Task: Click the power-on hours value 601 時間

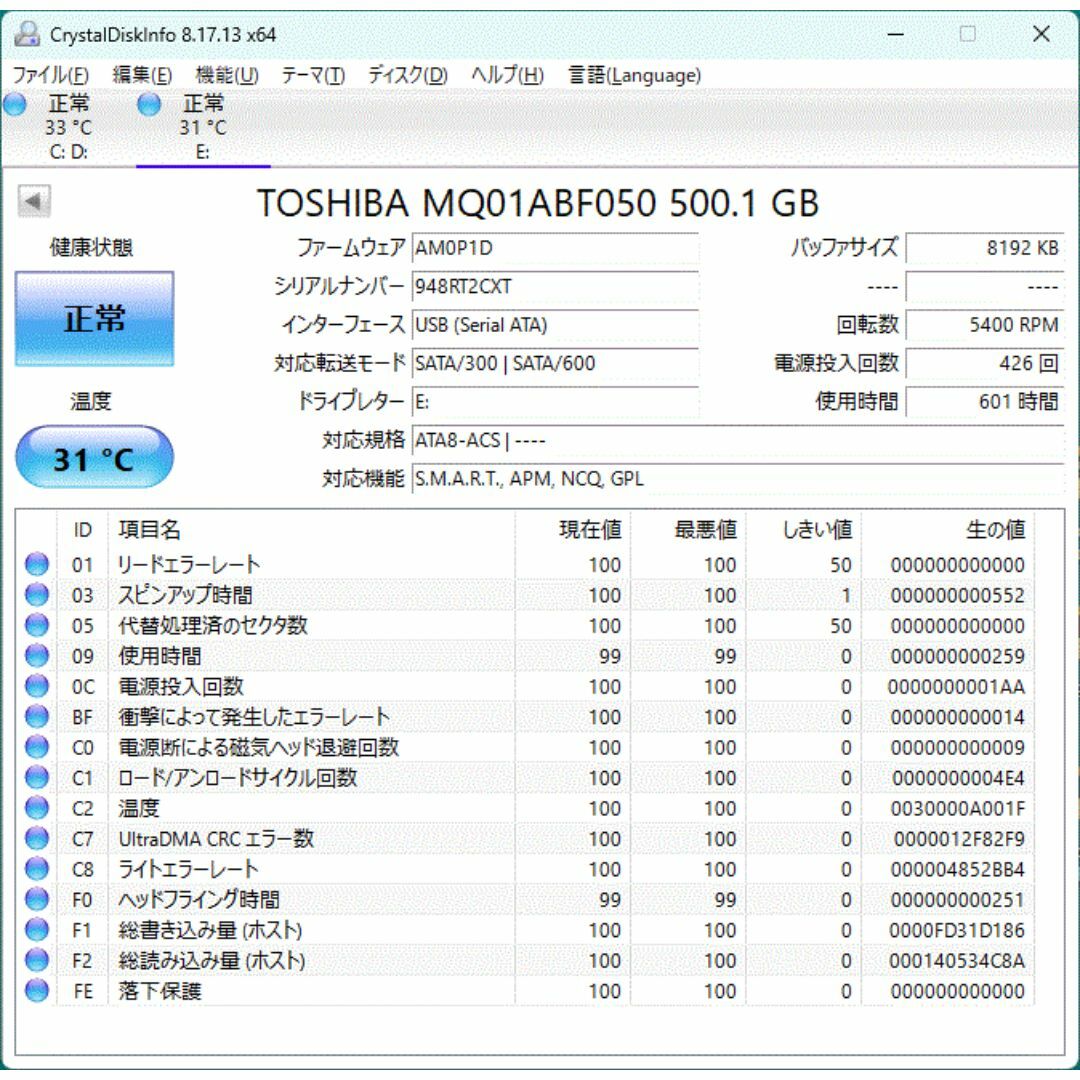Action: 985,402
